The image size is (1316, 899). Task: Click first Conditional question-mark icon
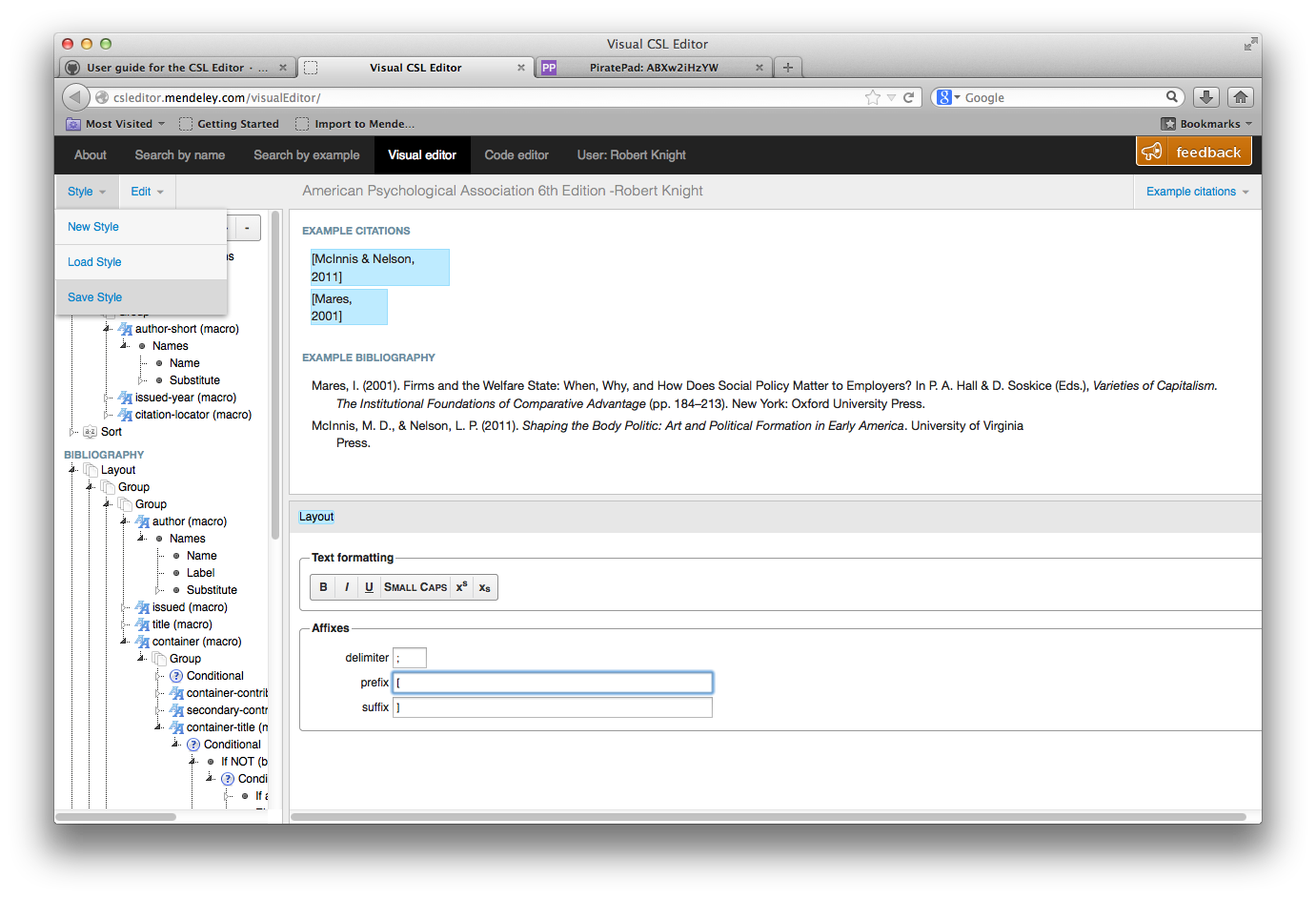pyautogui.click(x=176, y=676)
